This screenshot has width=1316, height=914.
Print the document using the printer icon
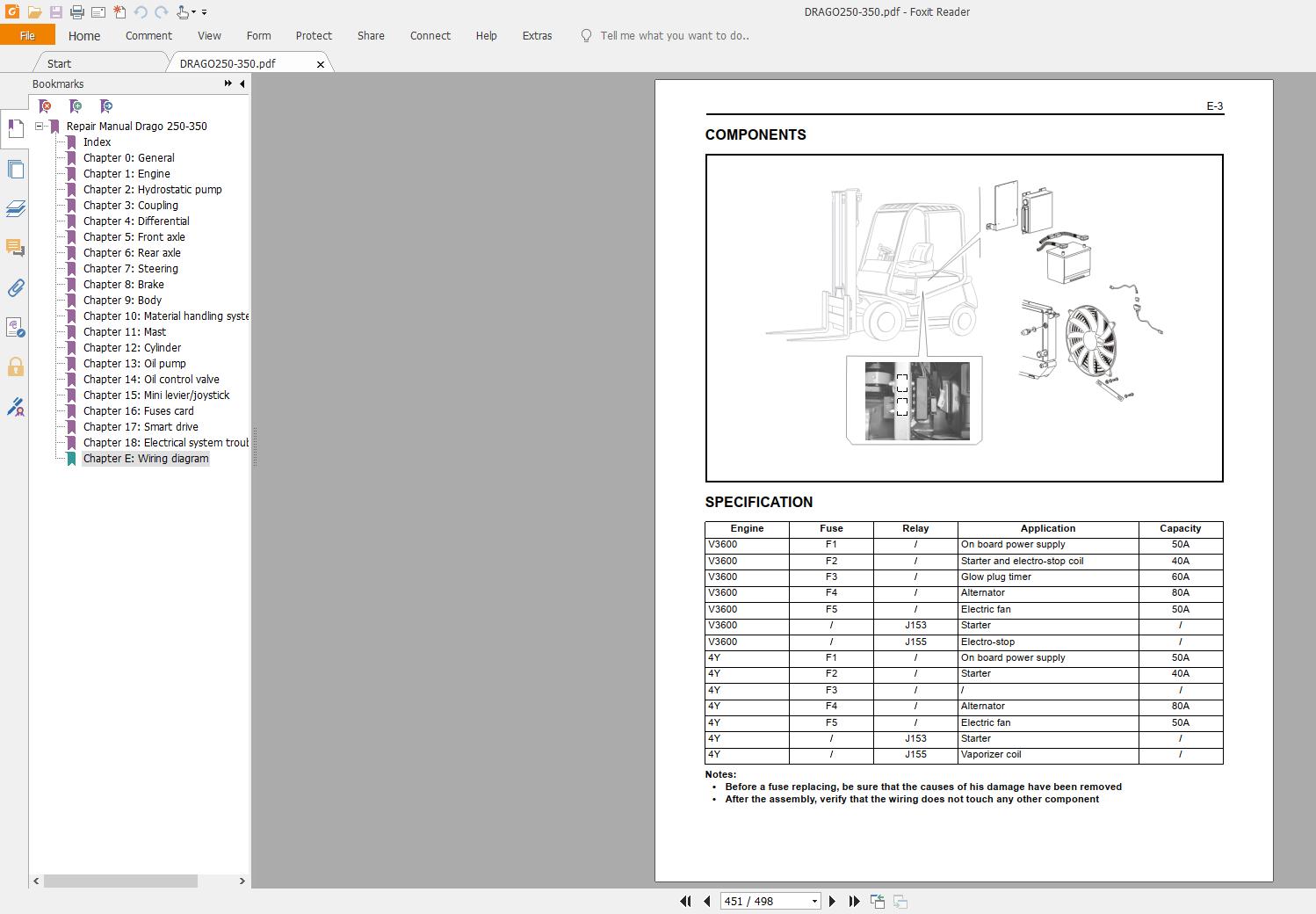click(77, 12)
